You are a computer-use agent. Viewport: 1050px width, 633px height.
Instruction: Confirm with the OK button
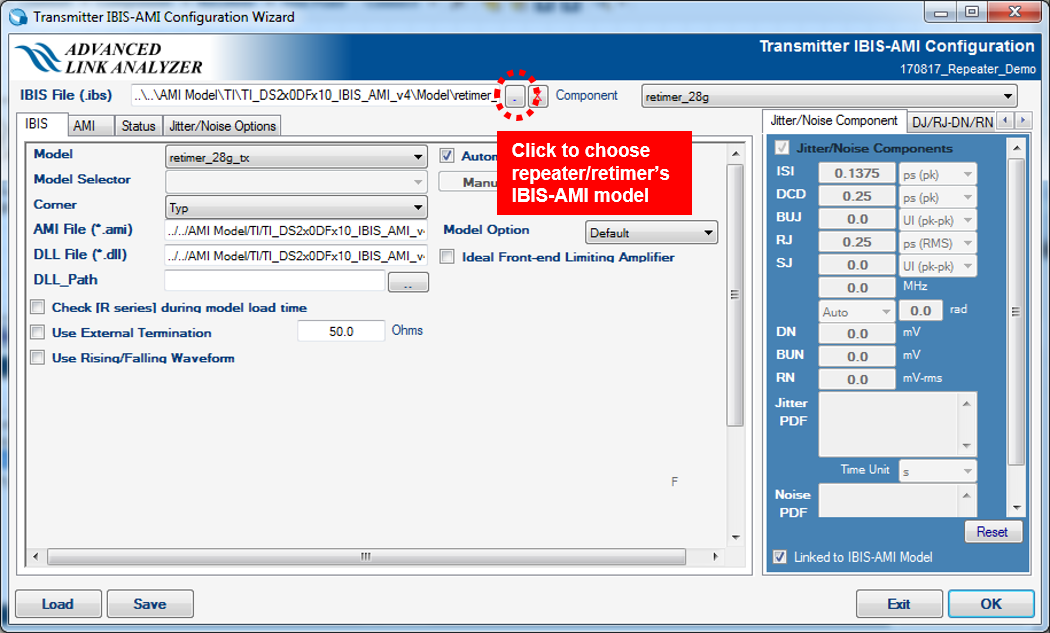pyautogui.click(x=991, y=604)
